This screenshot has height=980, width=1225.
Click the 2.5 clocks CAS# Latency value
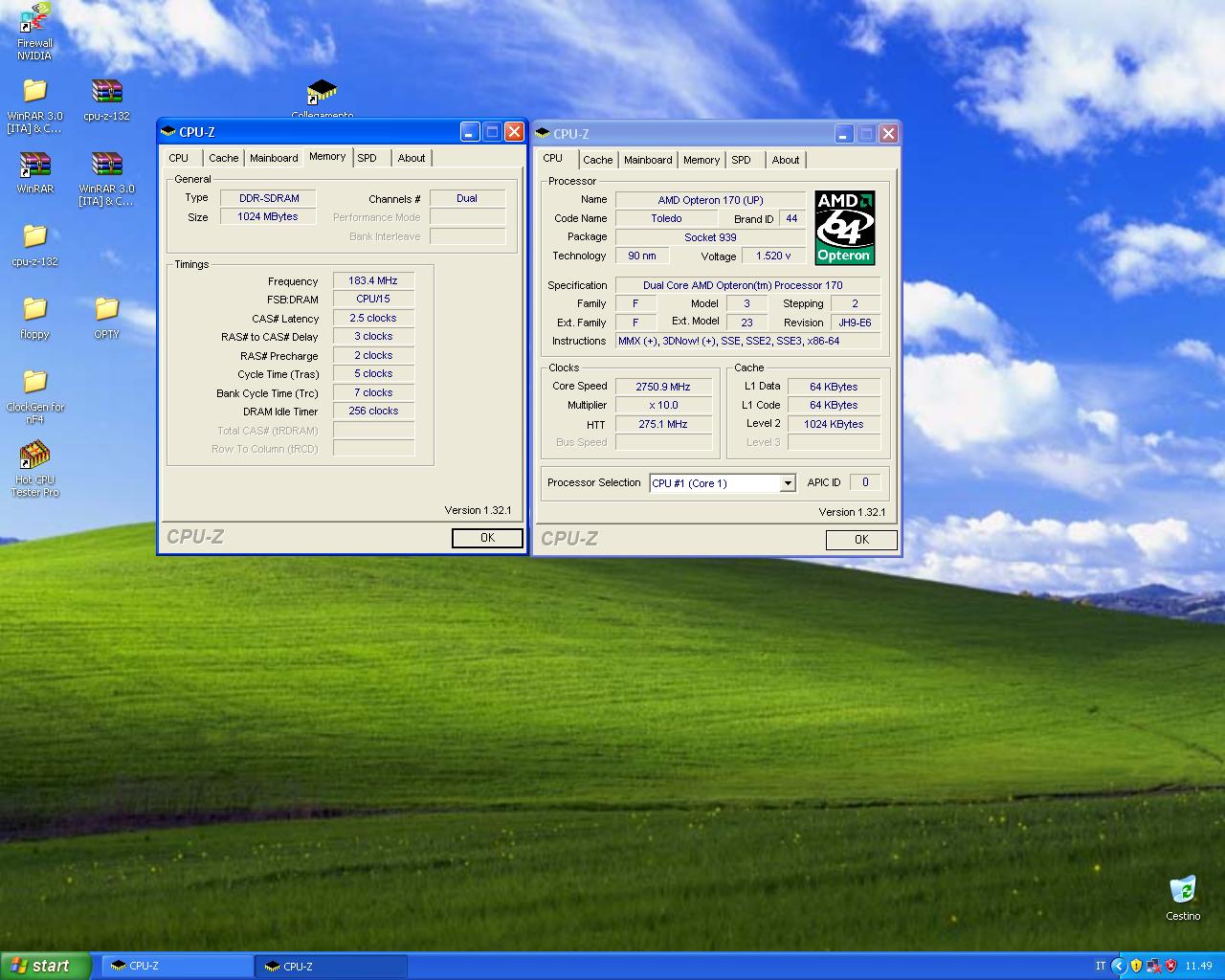373,318
